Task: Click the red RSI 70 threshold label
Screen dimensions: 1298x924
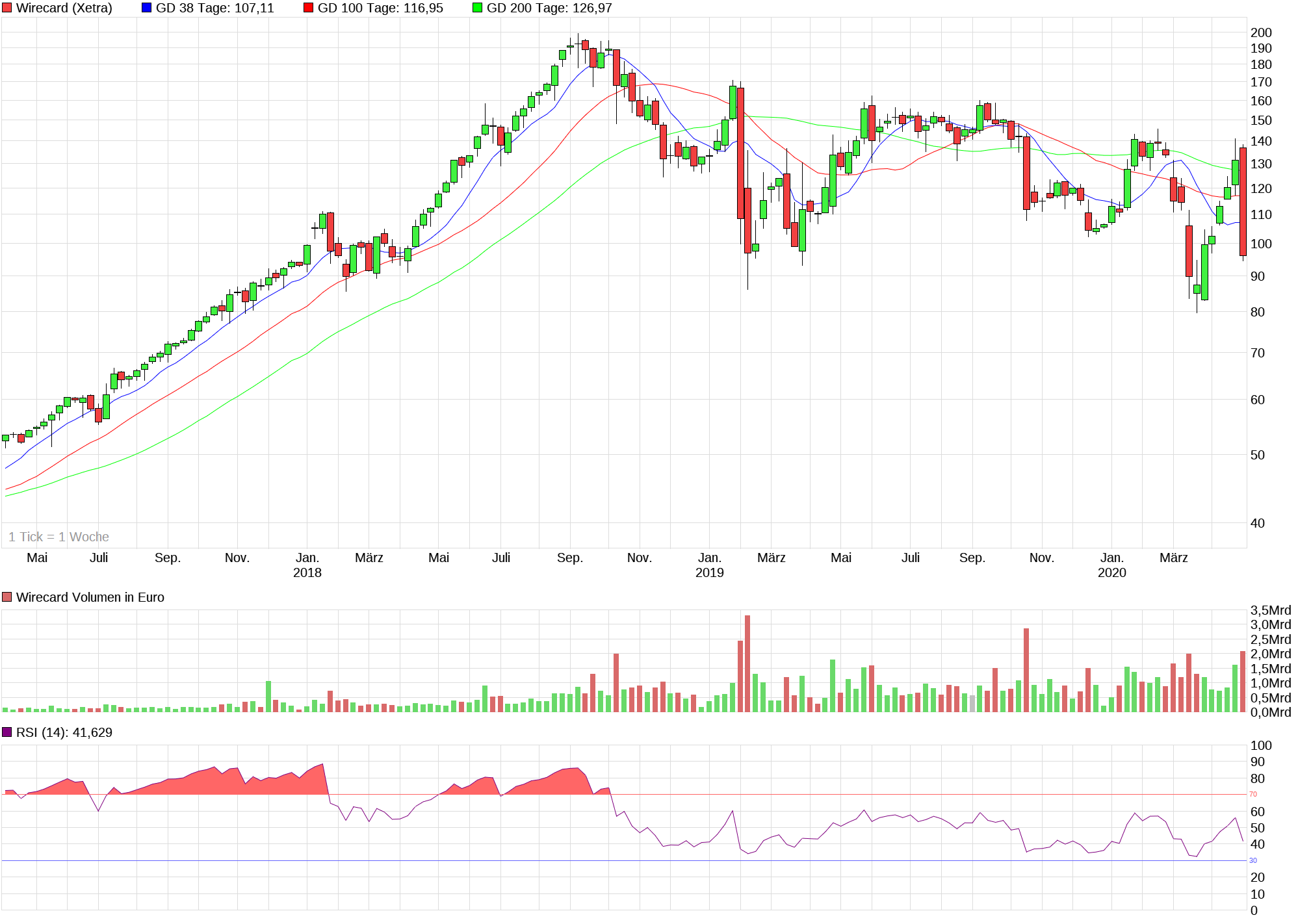Action: pyautogui.click(x=1253, y=794)
